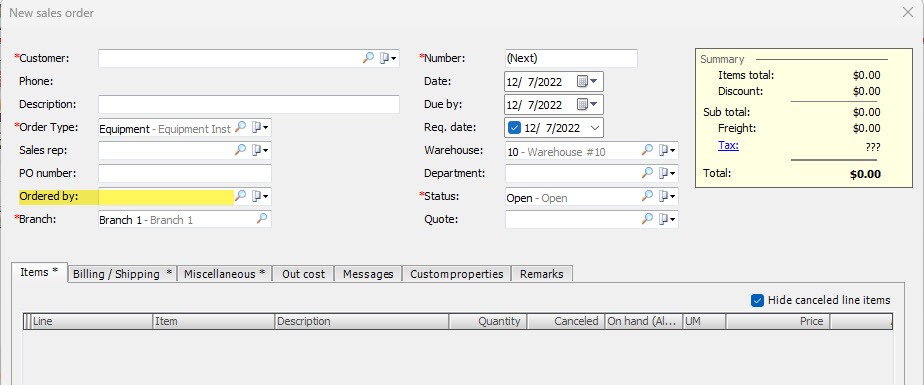
Task: Open the Customer field document dropdown icon
Action: (388, 58)
